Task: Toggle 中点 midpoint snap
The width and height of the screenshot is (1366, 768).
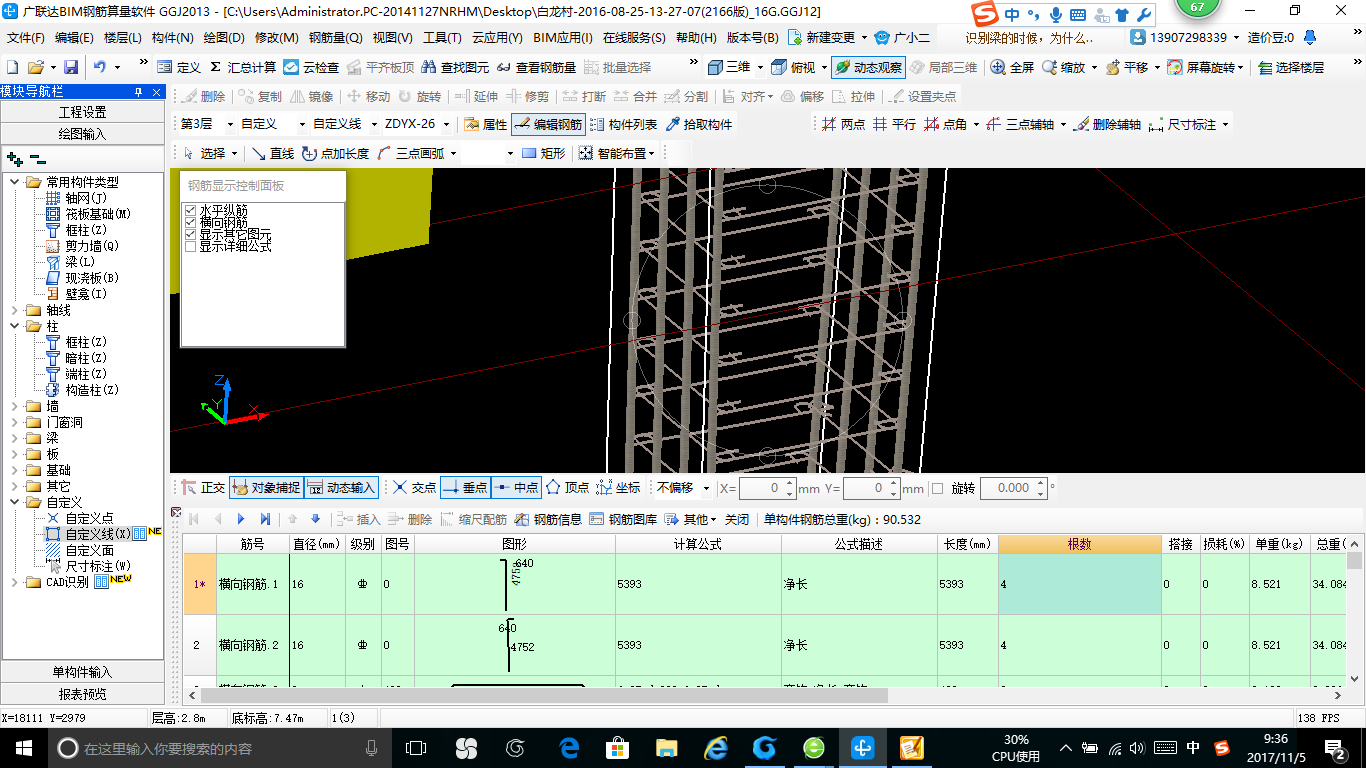Action: 515,488
